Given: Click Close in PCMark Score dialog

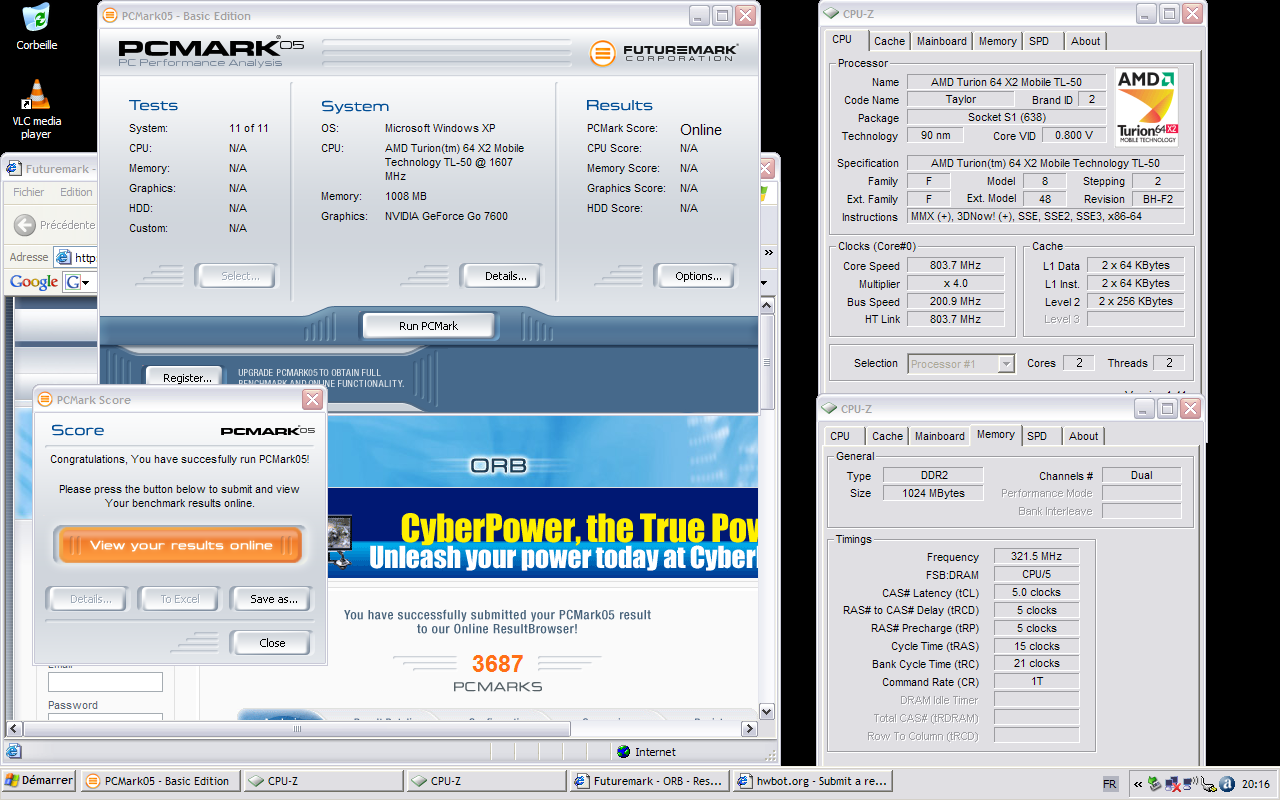Looking at the screenshot, I should point(272,643).
